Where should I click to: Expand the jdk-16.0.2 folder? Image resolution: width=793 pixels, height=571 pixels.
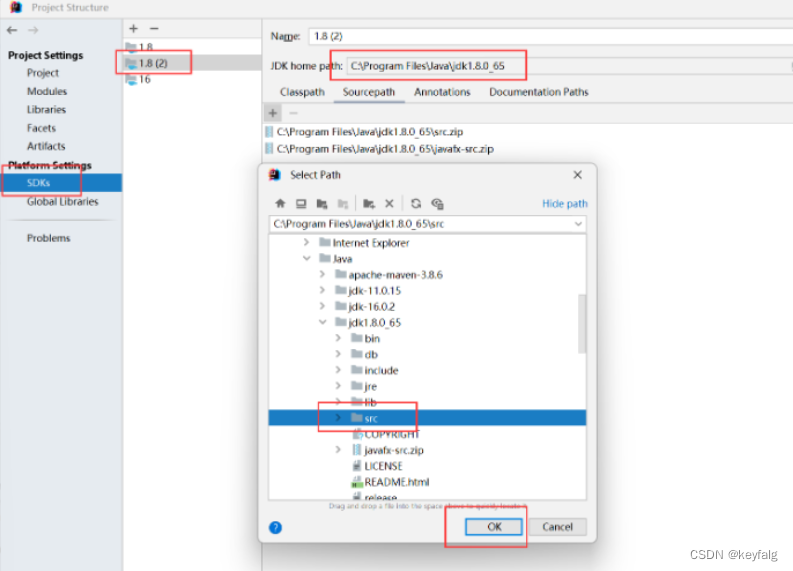click(322, 306)
